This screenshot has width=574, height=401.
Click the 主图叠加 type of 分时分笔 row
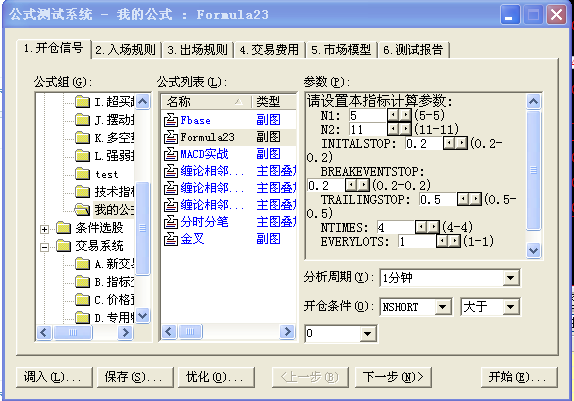click(x=276, y=222)
